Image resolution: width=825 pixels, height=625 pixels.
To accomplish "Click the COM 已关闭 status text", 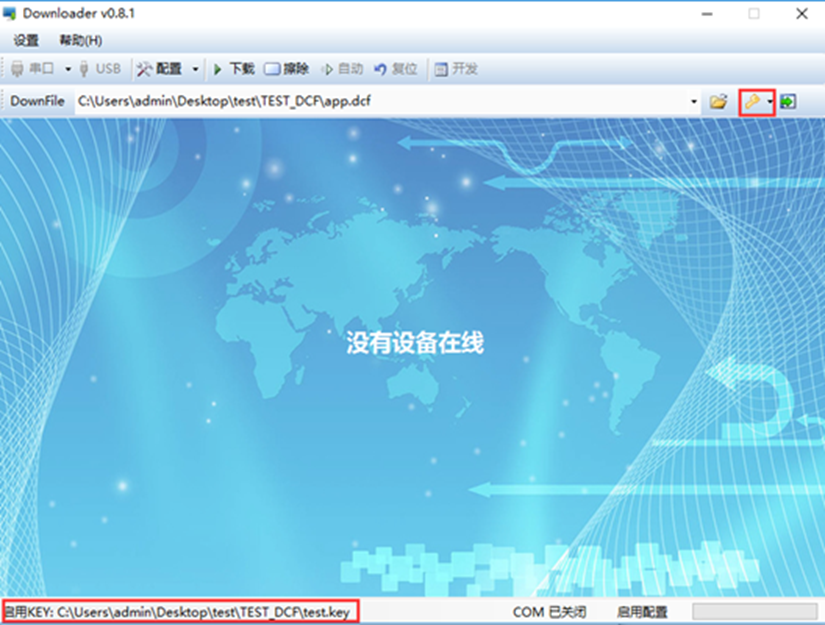I will [x=549, y=612].
